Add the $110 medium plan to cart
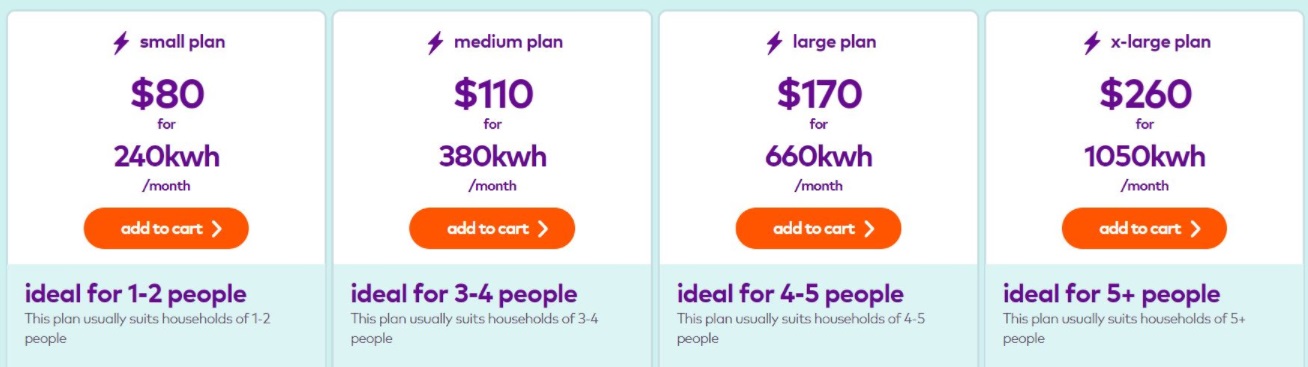Screen dimensions: 1308x367 tap(492, 228)
